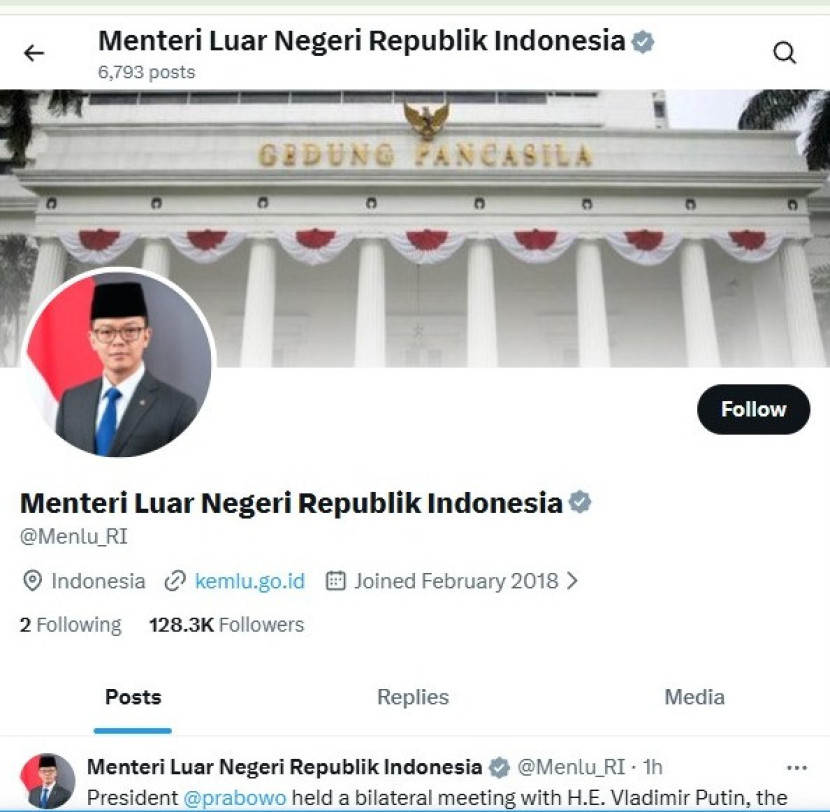Select the Posts tab
This screenshot has width=830, height=812.
pos(133,697)
